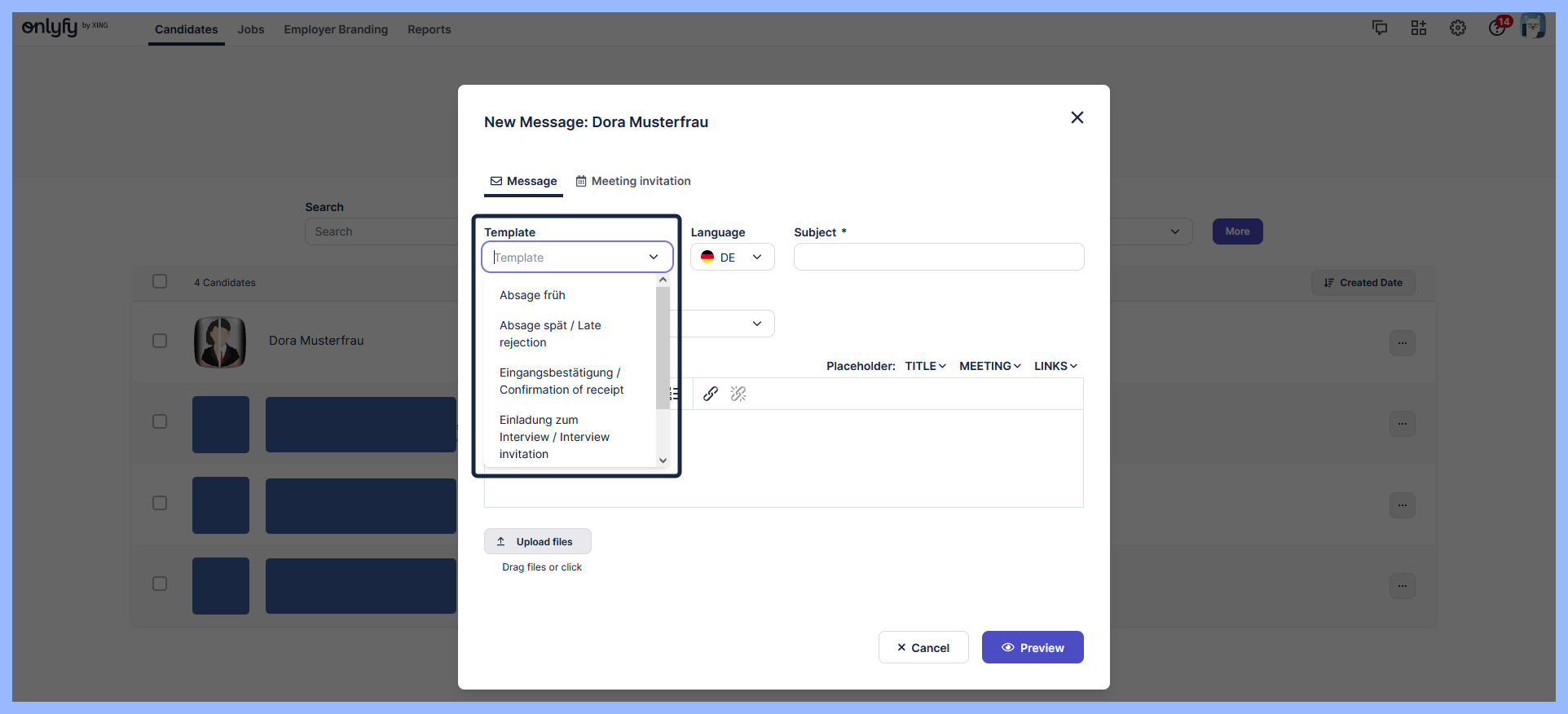Click the Subject input field
The image size is (1568, 714).
click(x=939, y=258)
